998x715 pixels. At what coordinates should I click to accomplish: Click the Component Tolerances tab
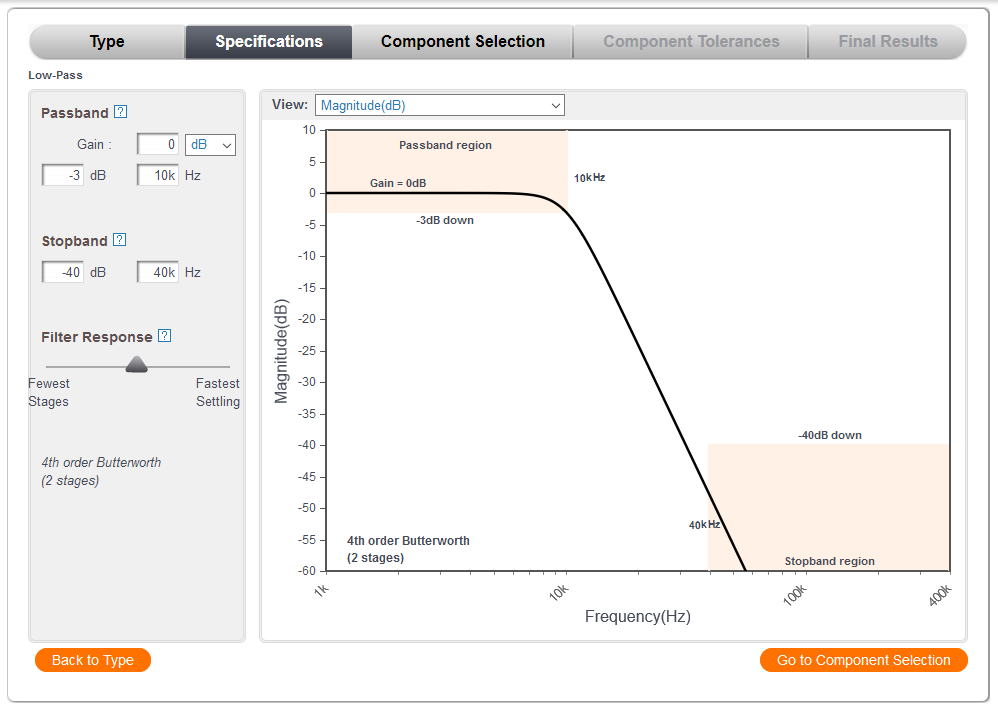pos(691,42)
